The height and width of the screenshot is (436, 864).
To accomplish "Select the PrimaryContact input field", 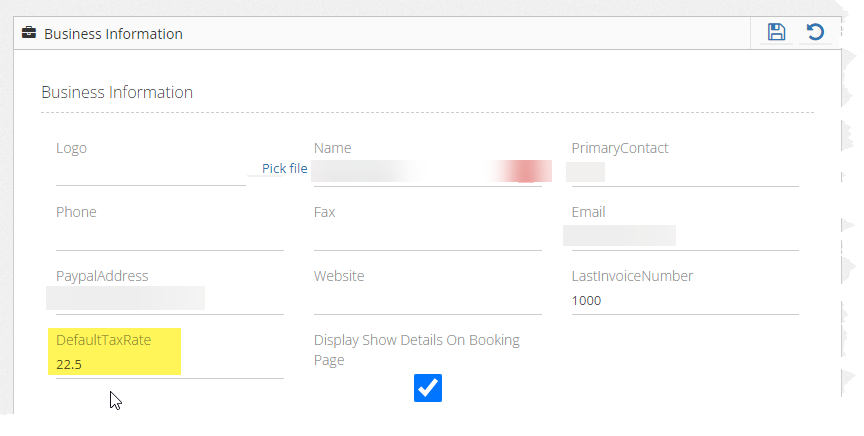I will click(685, 172).
